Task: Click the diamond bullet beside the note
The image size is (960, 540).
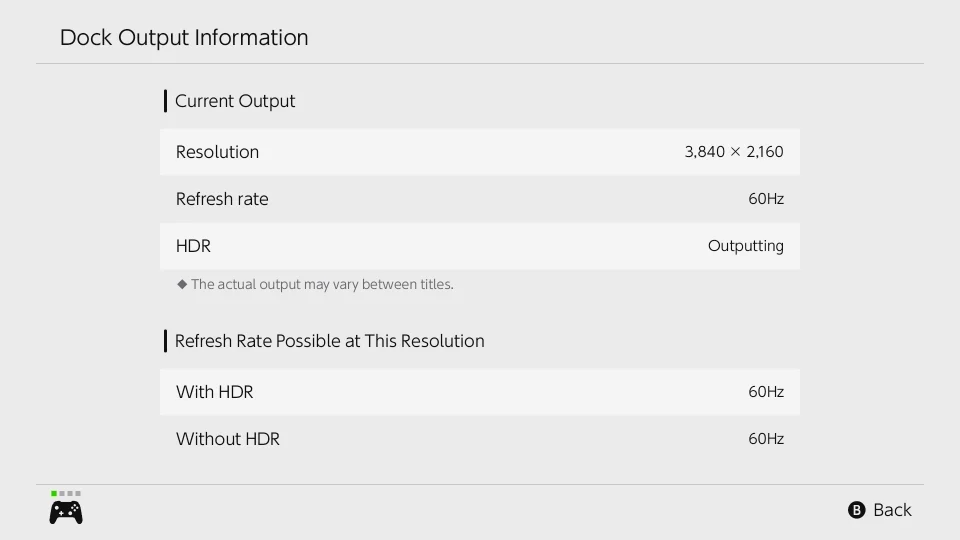Action: coord(182,284)
